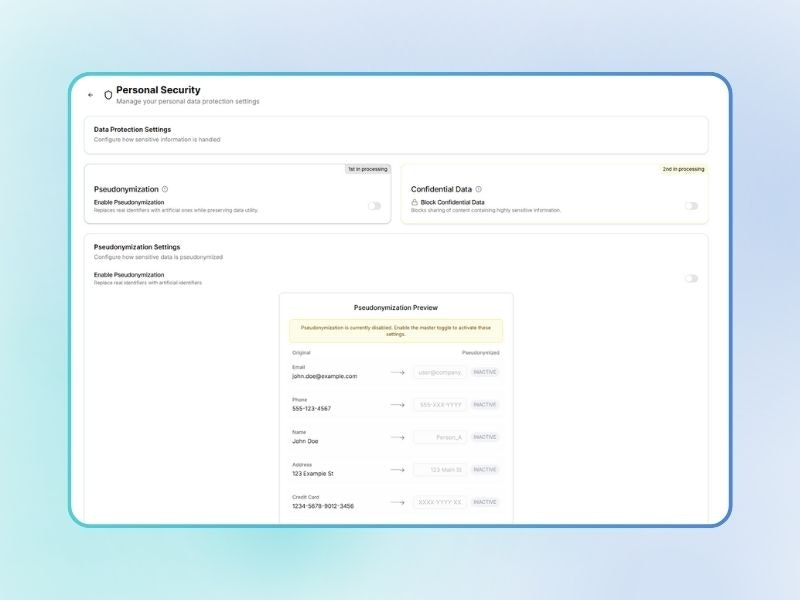This screenshot has width=800, height=600.
Task: Click the arrow in the Address row
Action: point(397,469)
